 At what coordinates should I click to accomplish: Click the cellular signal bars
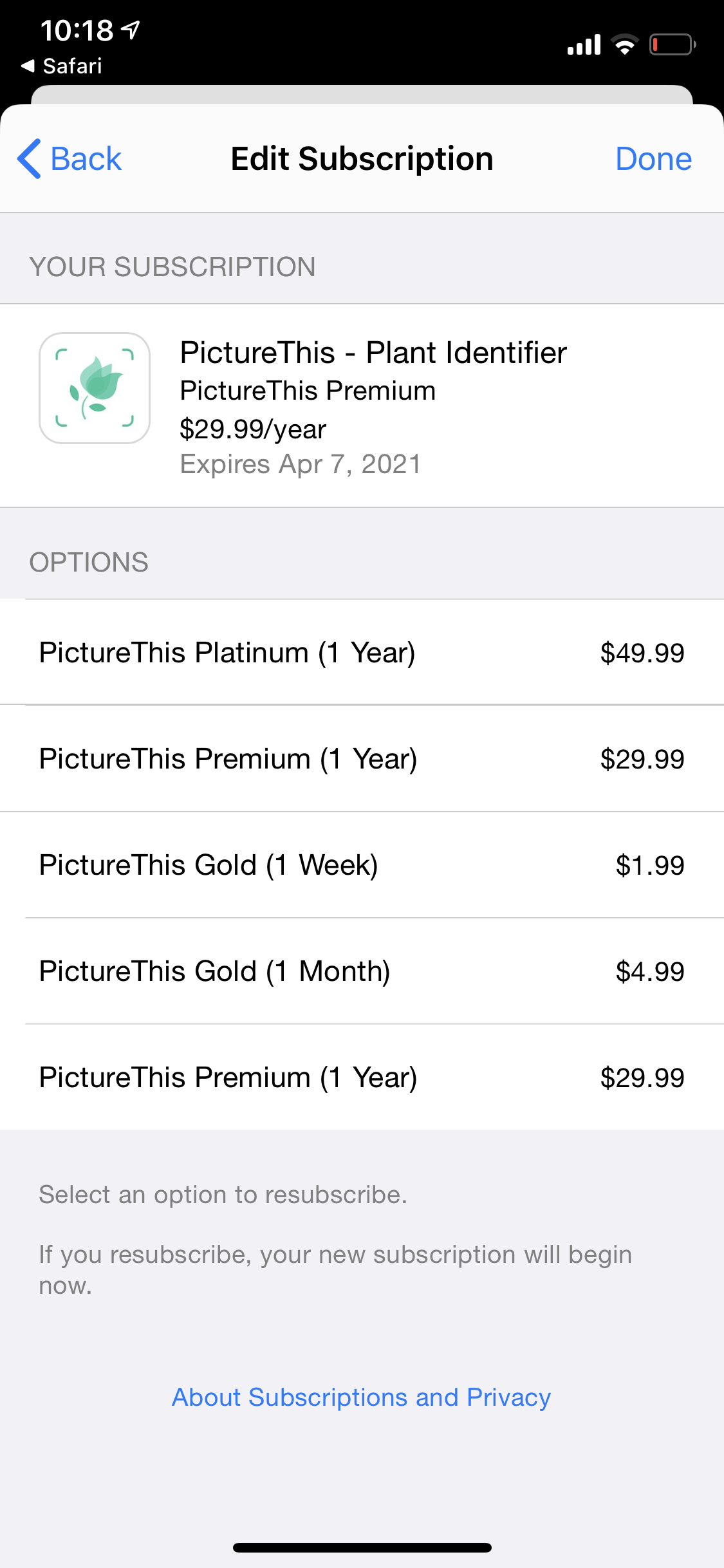click(584, 45)
